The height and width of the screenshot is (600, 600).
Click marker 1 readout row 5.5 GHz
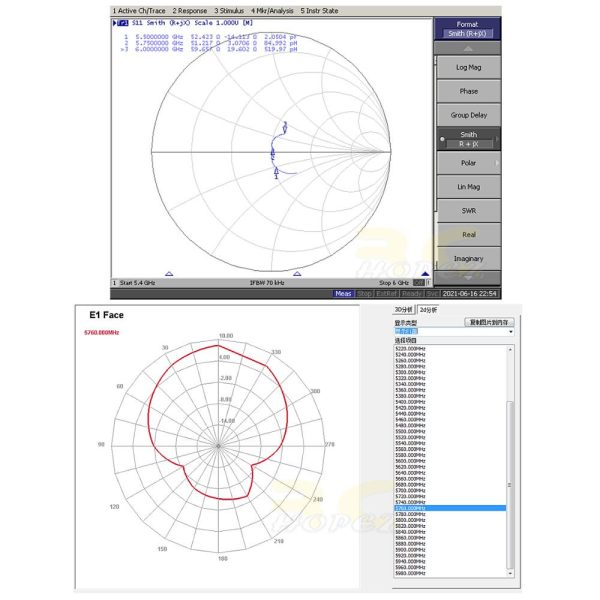coord(210,37)
